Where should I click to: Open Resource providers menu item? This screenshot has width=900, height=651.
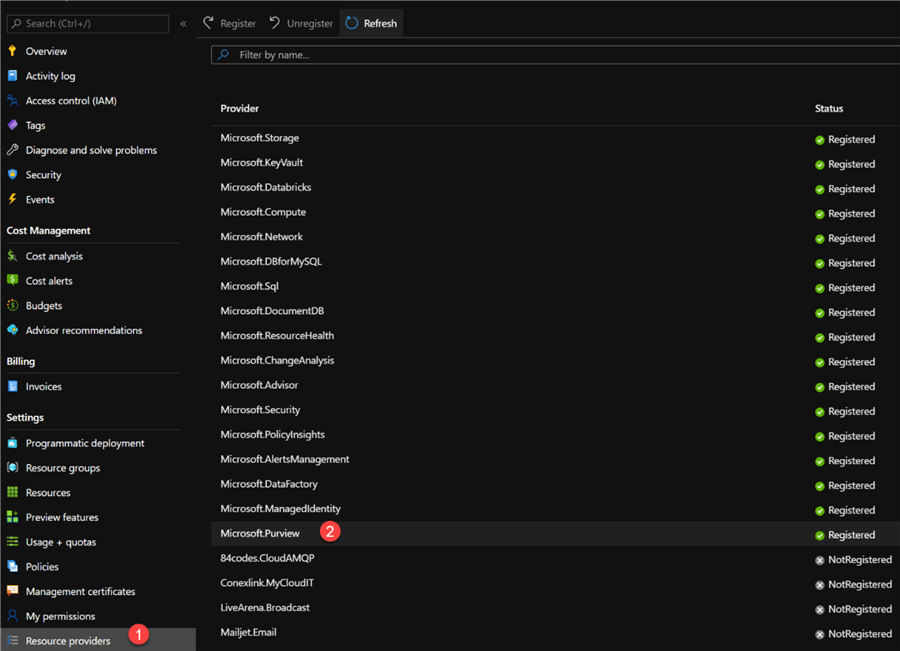coord(68,641)
